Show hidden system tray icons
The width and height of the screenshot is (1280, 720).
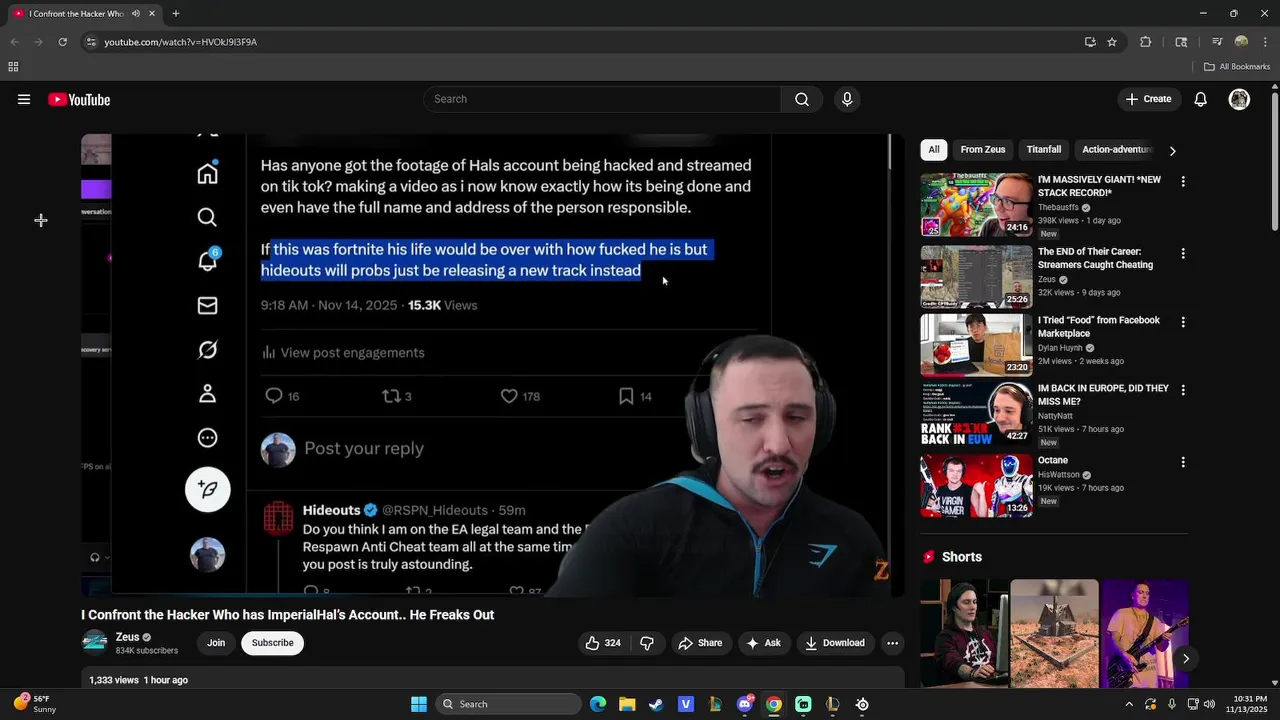click(1130, 704)
